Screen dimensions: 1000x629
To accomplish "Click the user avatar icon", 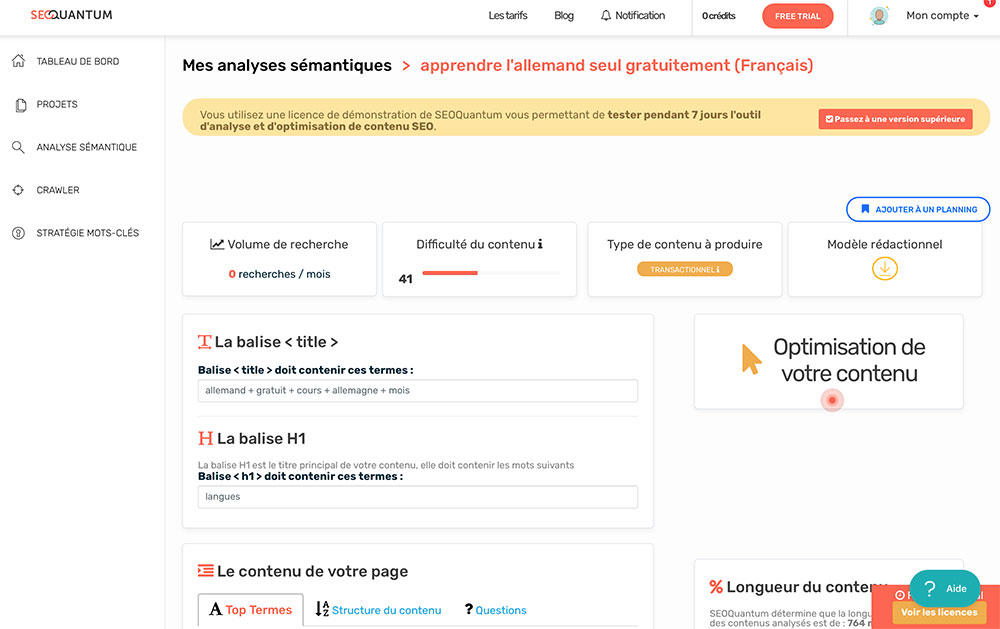I will 879,16.
